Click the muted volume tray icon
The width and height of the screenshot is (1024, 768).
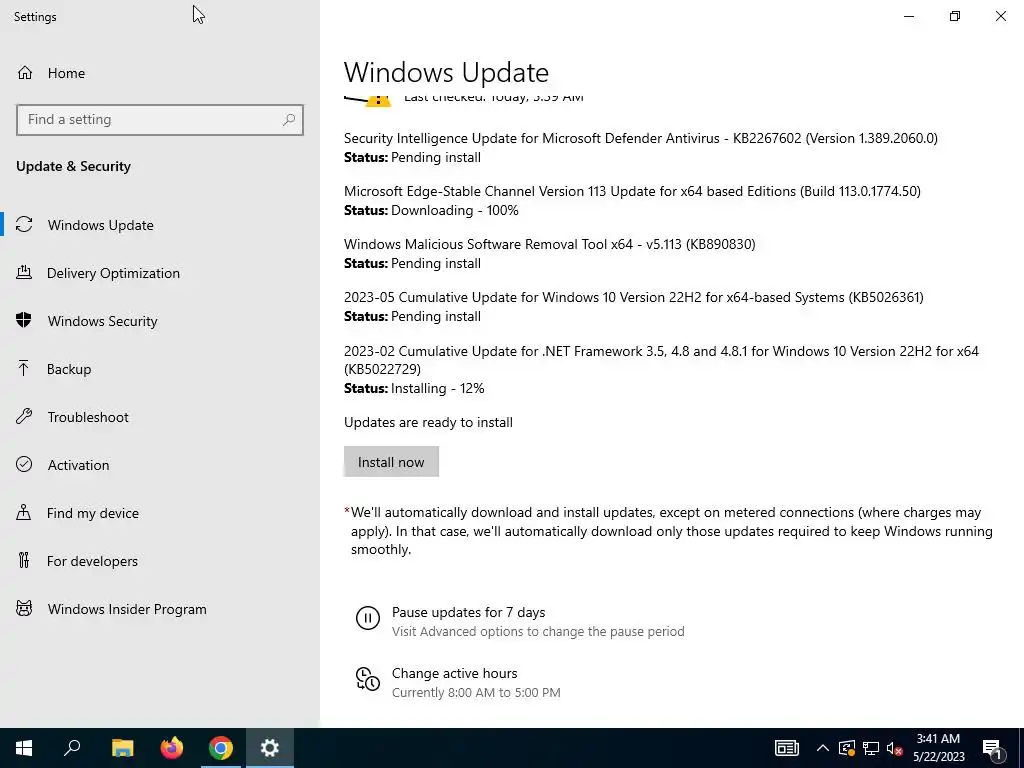894,748
